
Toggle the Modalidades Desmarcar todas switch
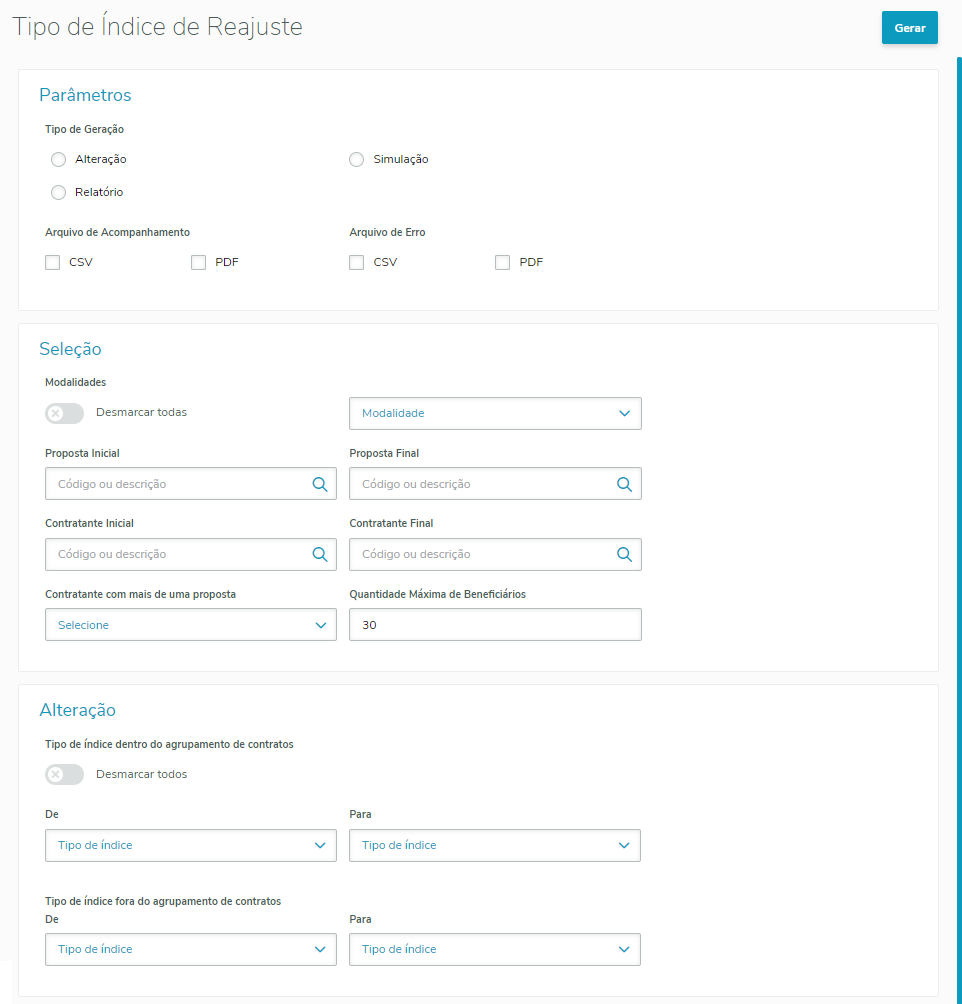point(65,413)
